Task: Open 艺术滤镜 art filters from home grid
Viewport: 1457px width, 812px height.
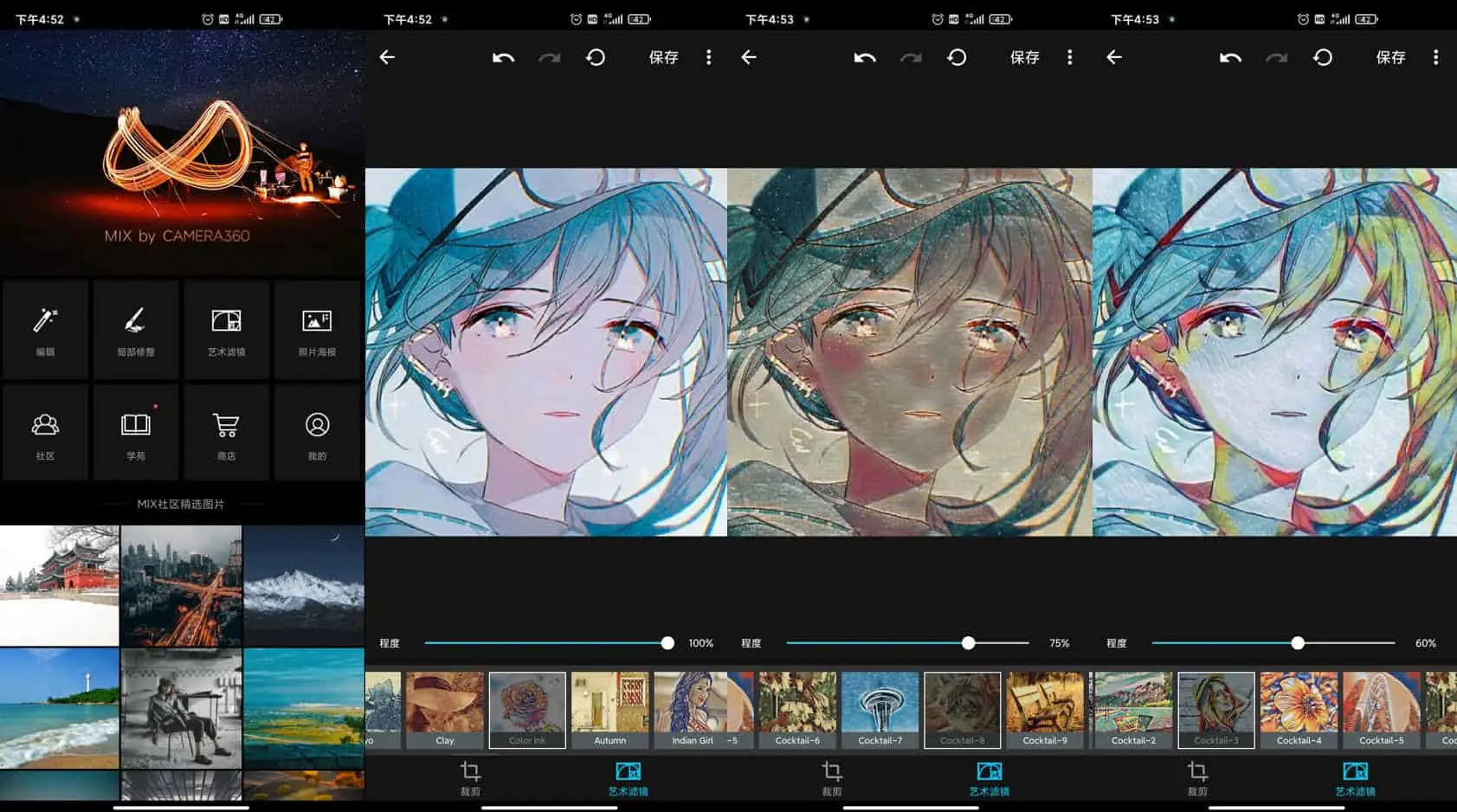Action: [x=226, y=330]
